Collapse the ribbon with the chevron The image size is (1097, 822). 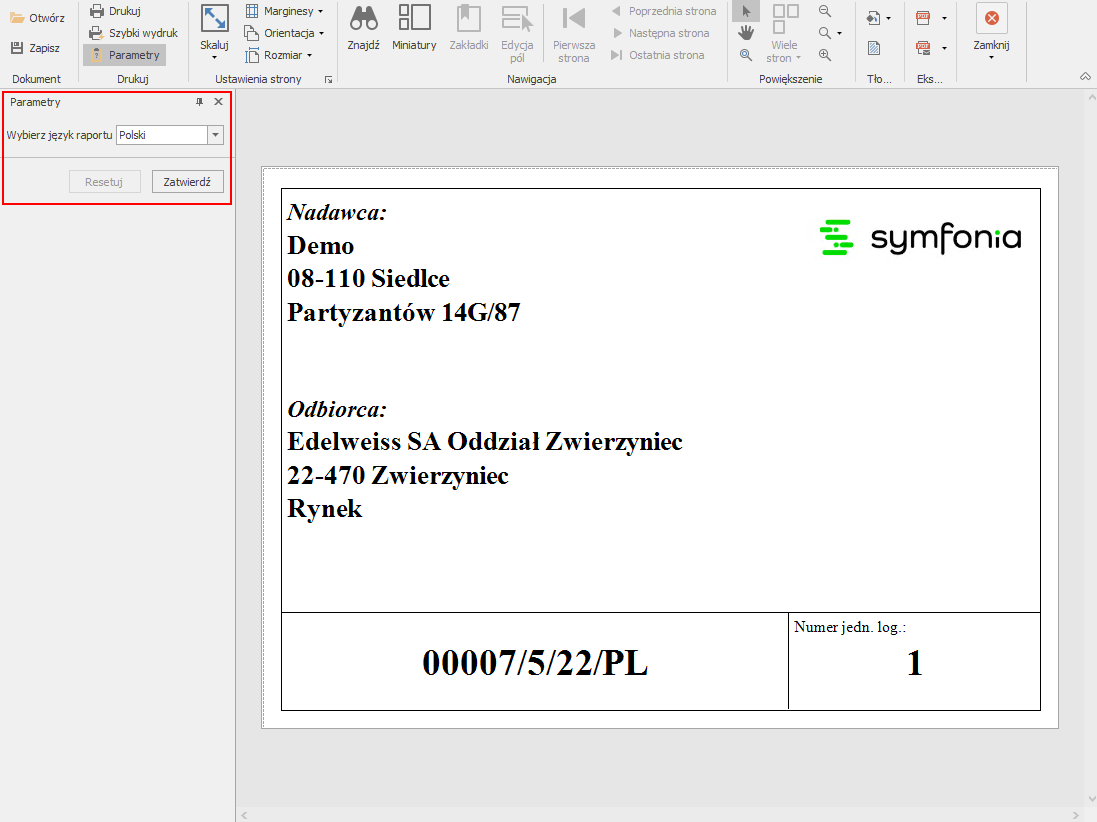[1085, 77]
